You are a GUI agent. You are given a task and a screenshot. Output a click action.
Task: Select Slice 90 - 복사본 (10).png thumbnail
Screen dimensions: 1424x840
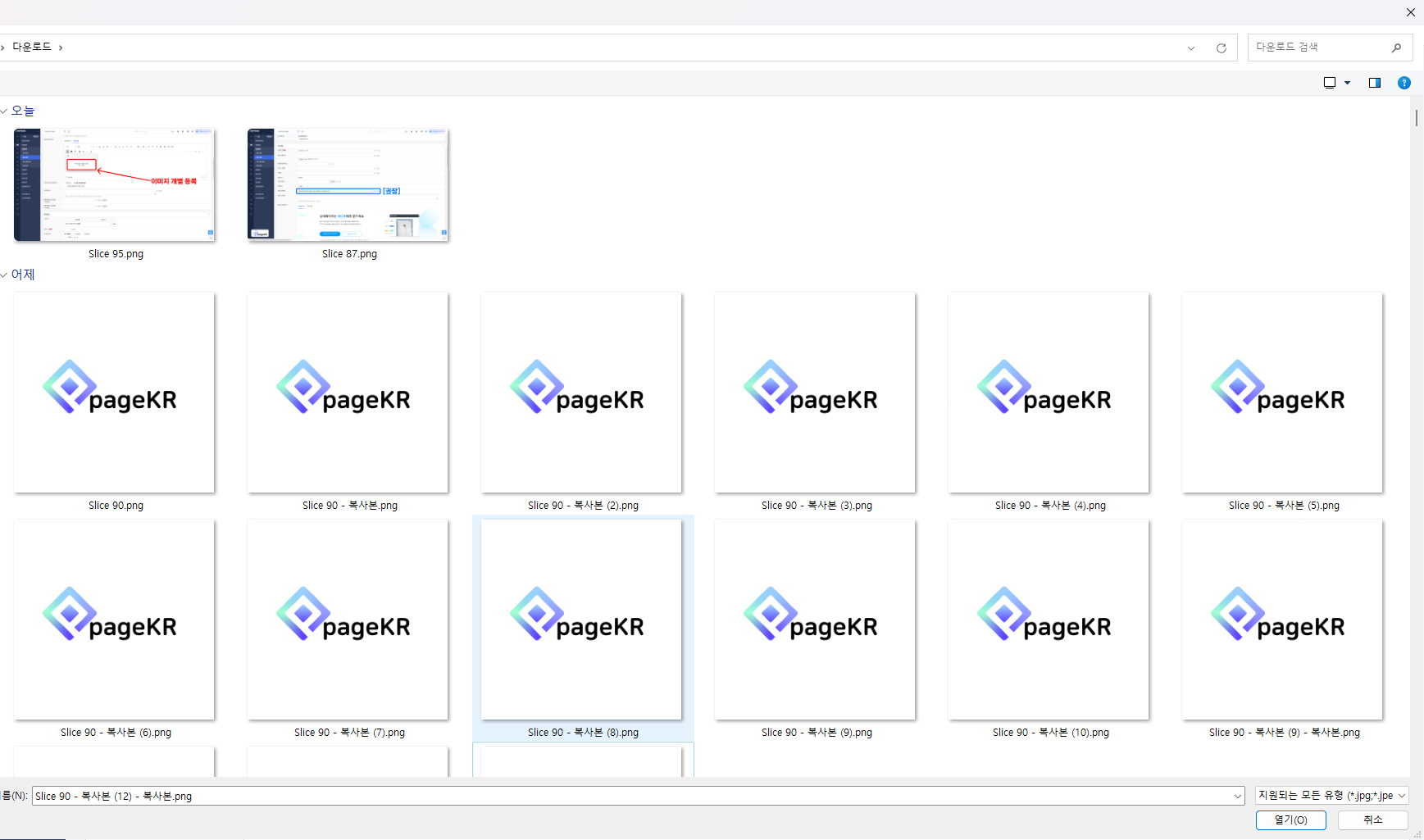click(x=1049, y=620)
